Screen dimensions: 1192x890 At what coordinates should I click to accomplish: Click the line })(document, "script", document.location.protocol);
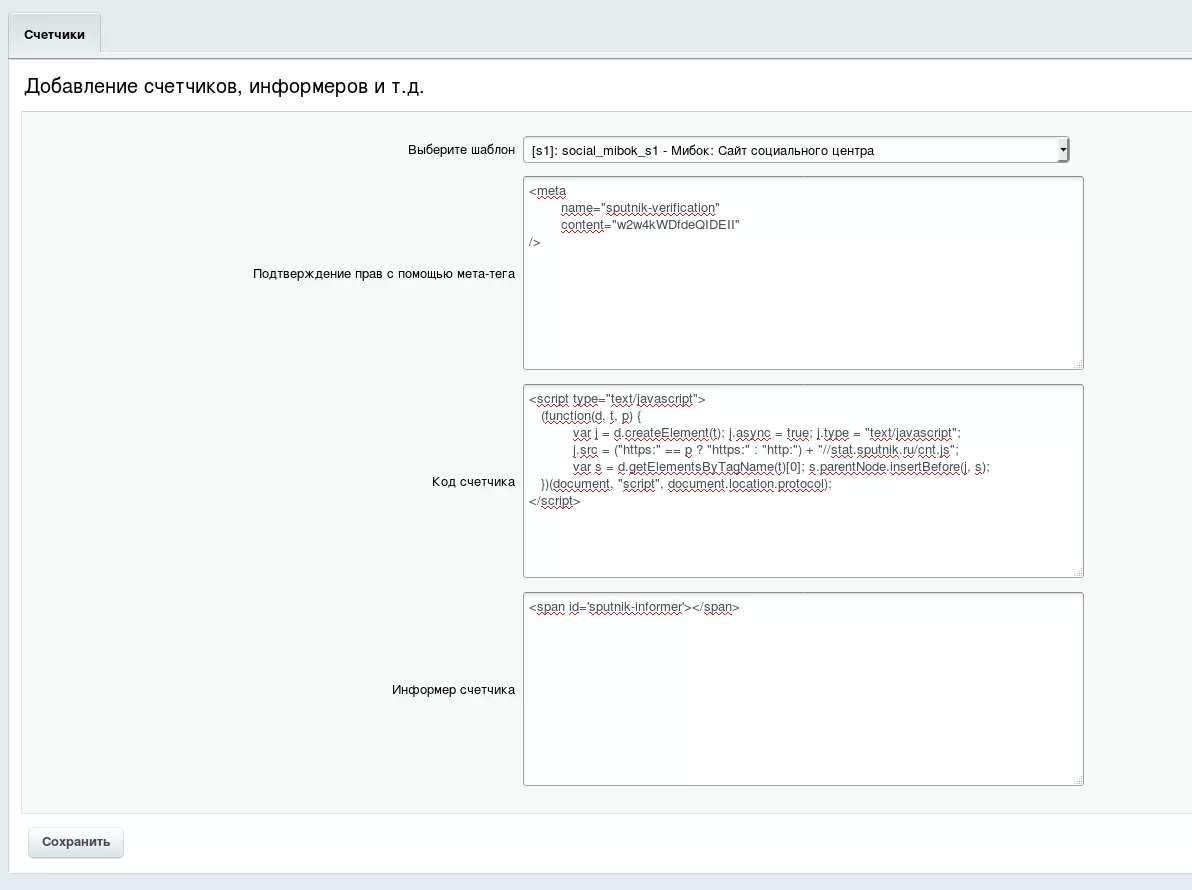click(686, 484)
